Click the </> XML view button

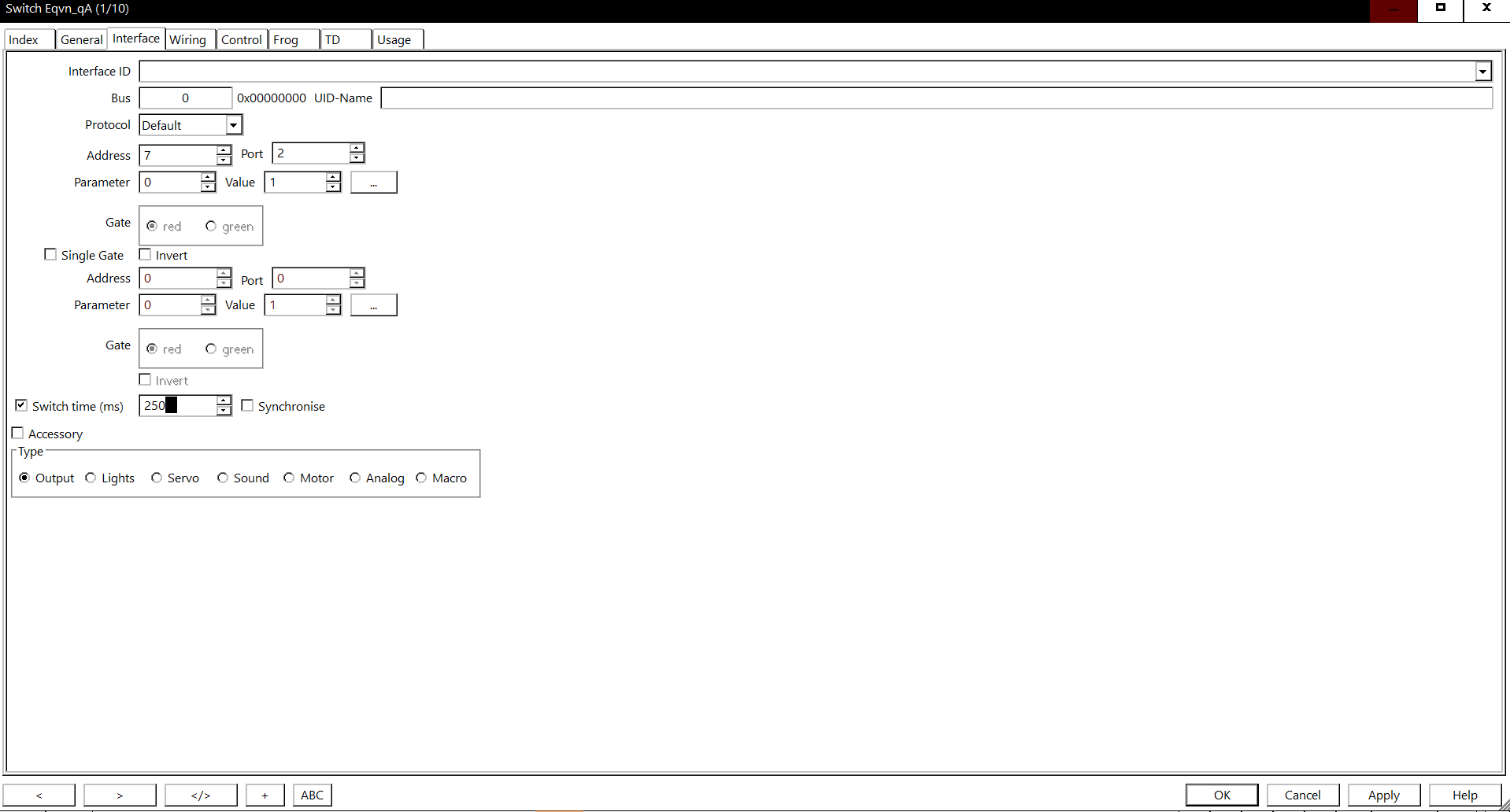tap(201, 795)
